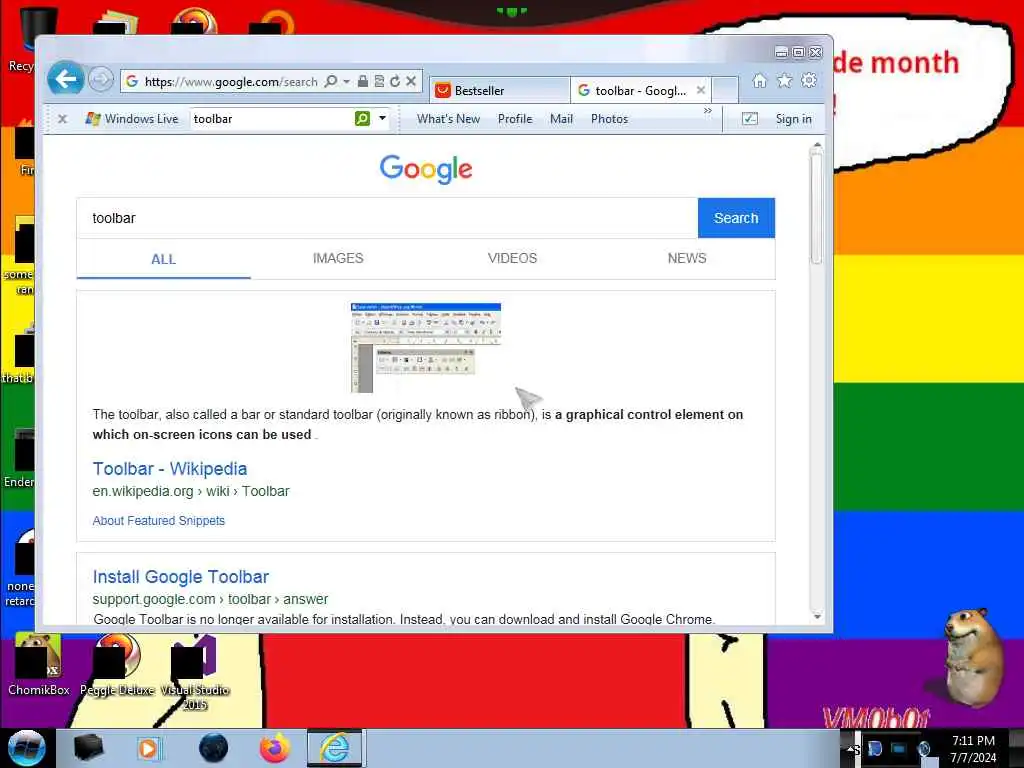
Task: Switch to NEWS results tab
Action: pos(687,259)
